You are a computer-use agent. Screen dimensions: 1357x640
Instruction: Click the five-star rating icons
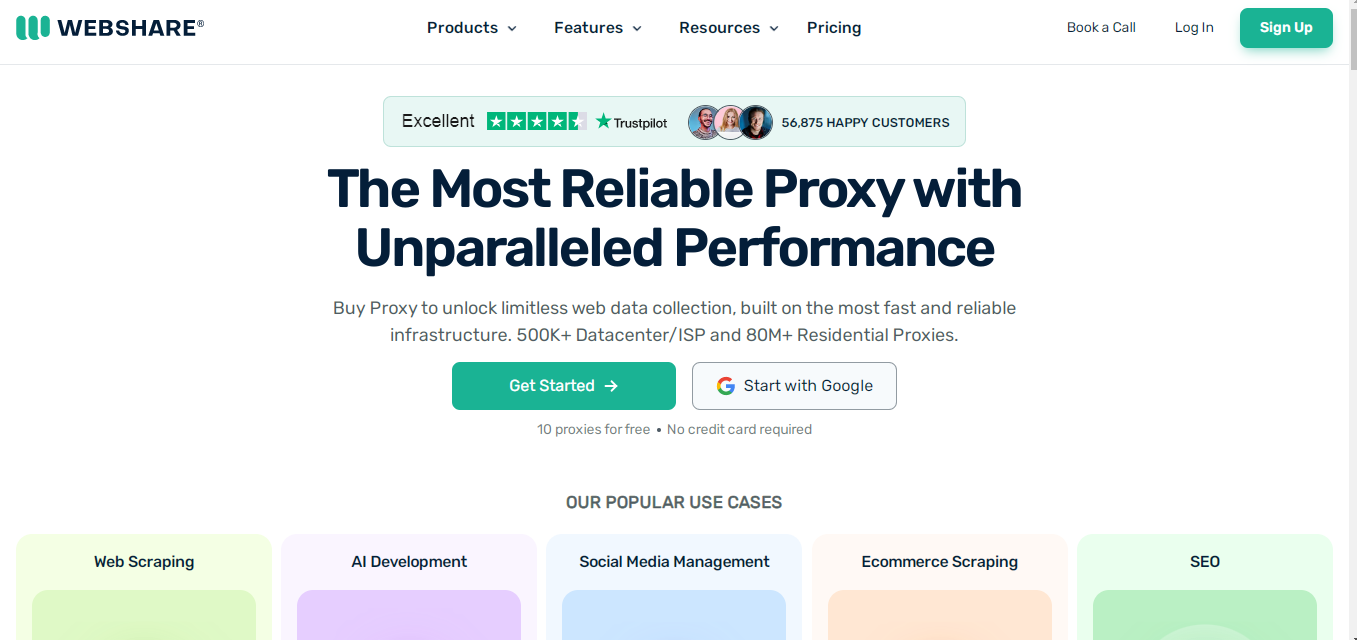(536, 121)
